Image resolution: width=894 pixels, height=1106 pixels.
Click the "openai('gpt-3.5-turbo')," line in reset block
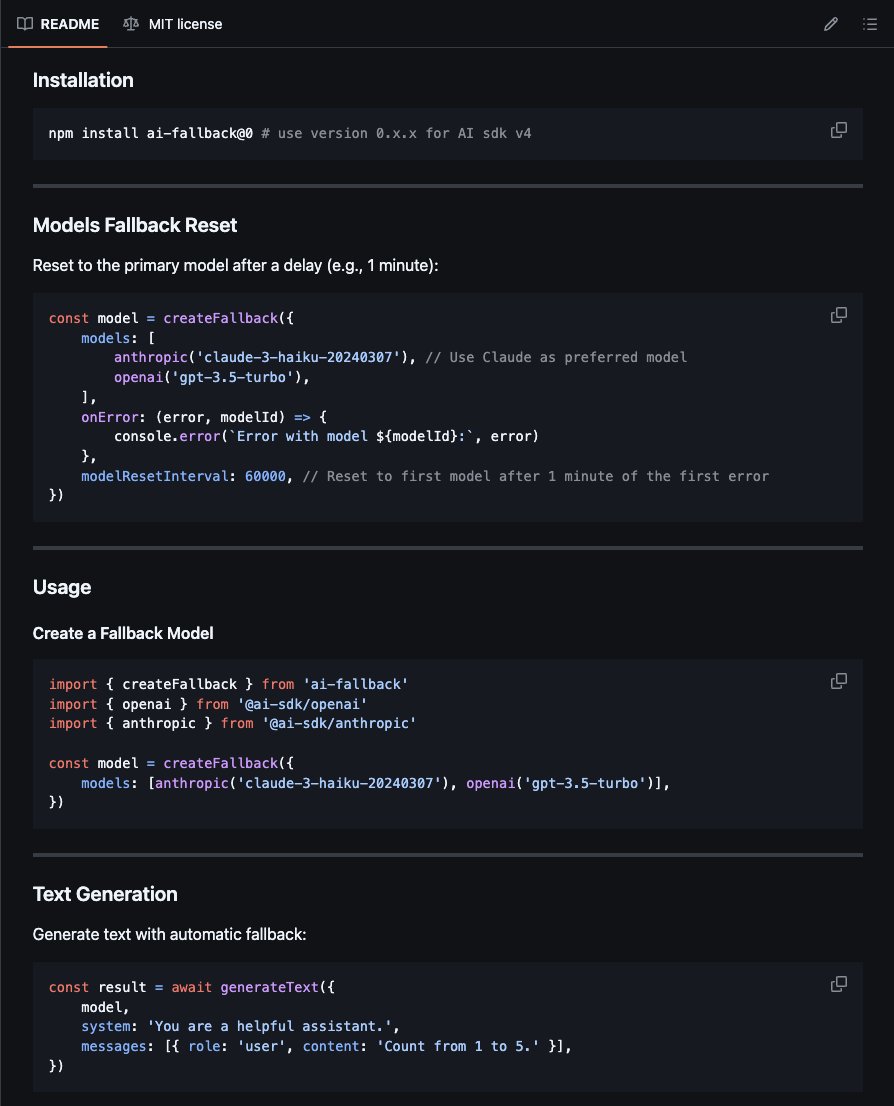click(212, 377)
